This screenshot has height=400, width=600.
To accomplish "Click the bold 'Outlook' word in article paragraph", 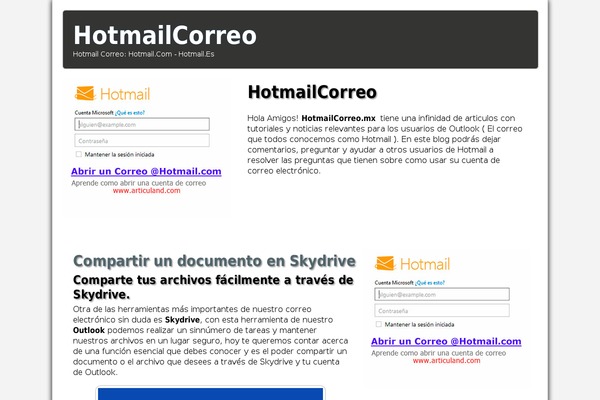I will point(89,330).
